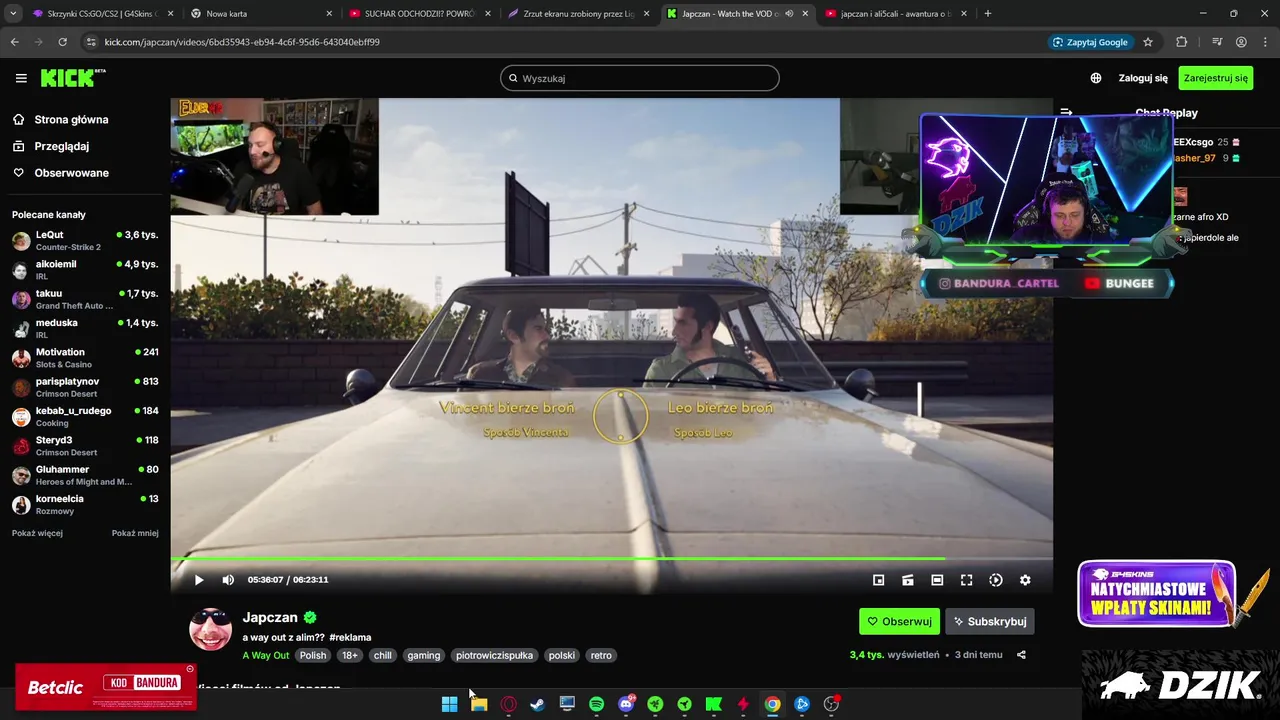
Task: Click the chill tag
Action: (x=383, y=655)
